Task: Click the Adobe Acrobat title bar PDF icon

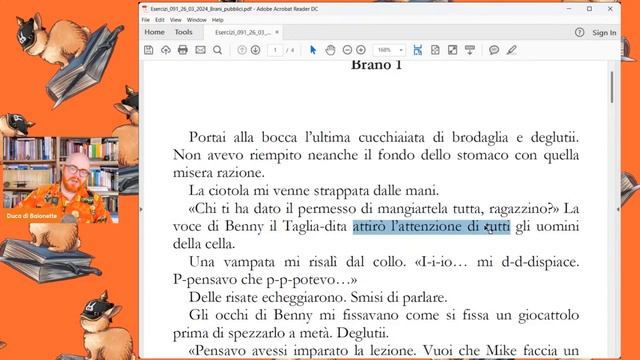Action: tap(145, 9)
